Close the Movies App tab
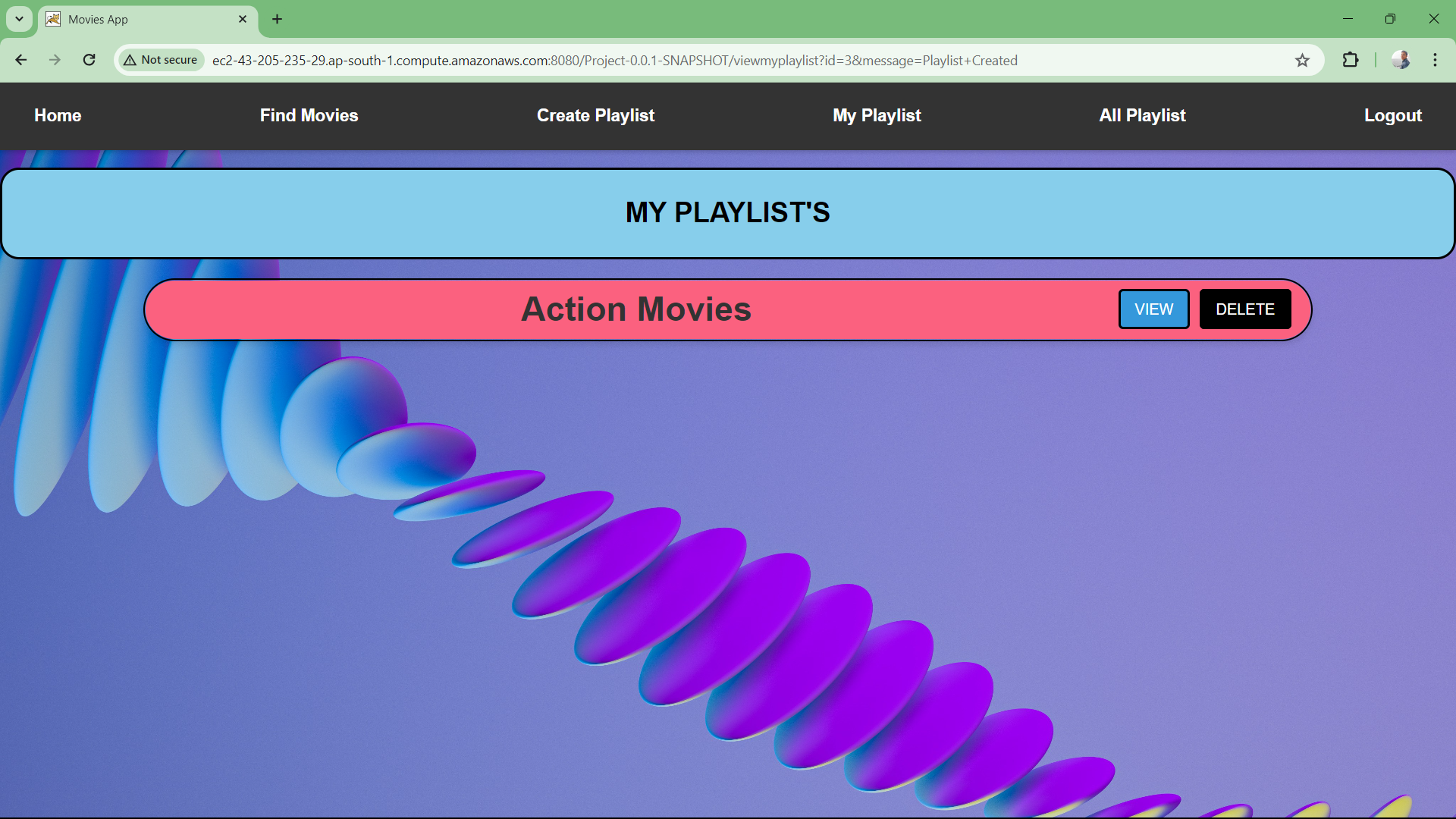Screen dimensions: 1456x819 [x=243, y=19]
